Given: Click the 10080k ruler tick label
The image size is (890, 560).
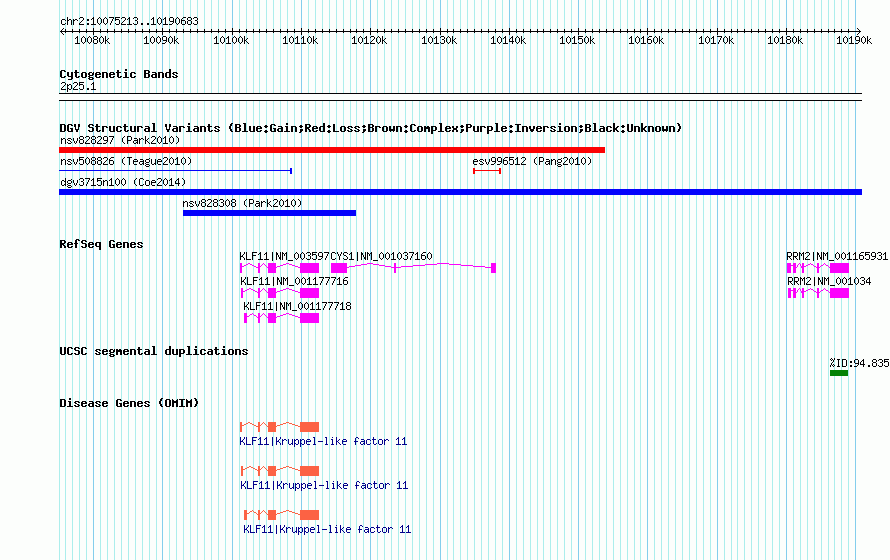Looking at the screenshot, I should 92,40.
